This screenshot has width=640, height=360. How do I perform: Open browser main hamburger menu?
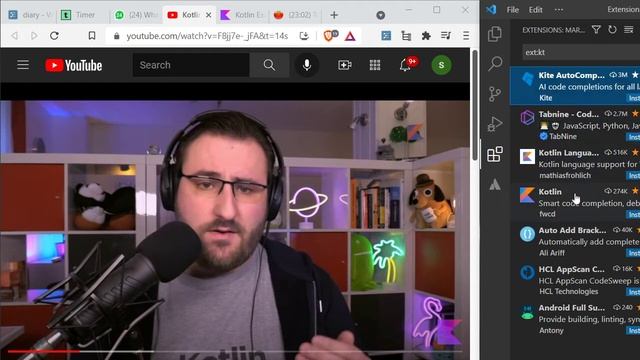[466, 36]
